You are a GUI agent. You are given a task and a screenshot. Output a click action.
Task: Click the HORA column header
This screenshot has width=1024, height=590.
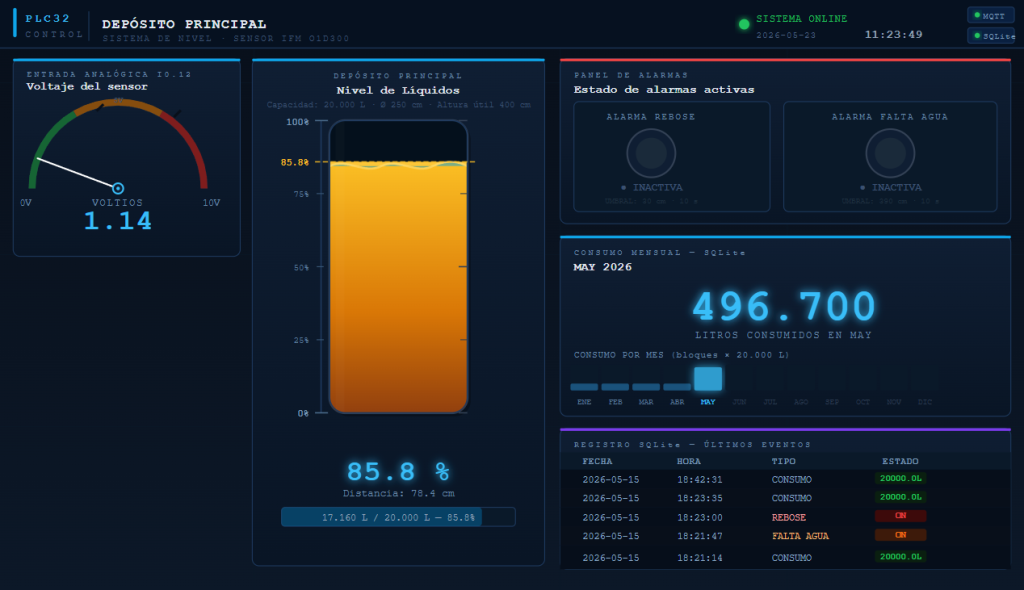(x=689, y=461)
